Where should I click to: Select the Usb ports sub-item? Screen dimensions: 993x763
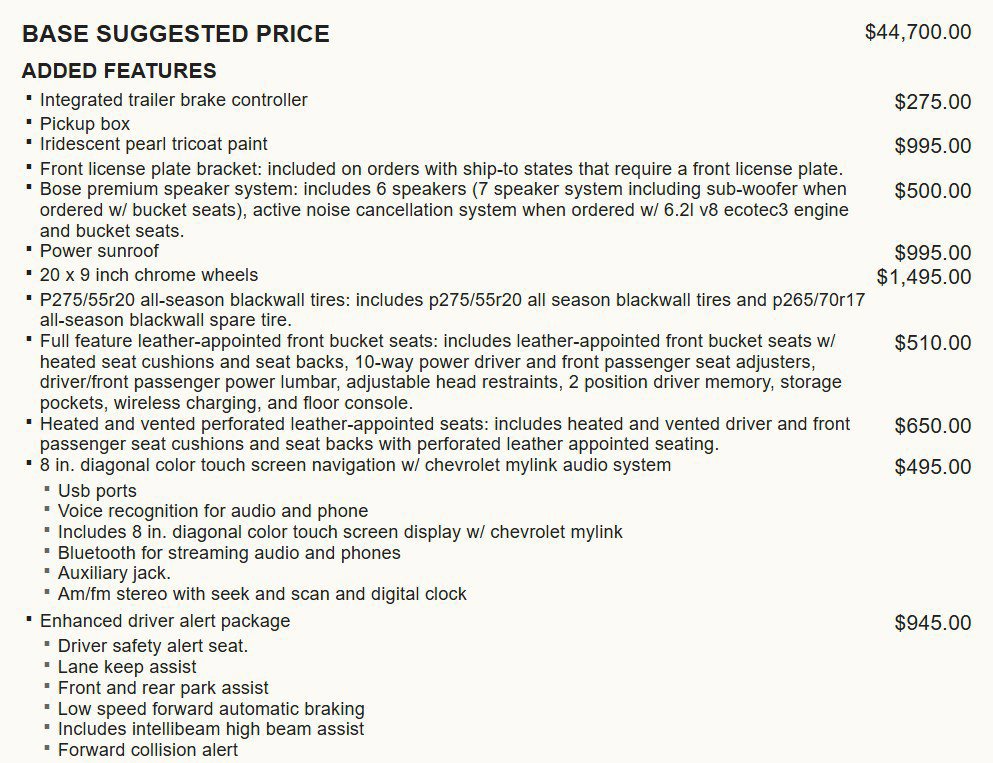tap(97, 491)
